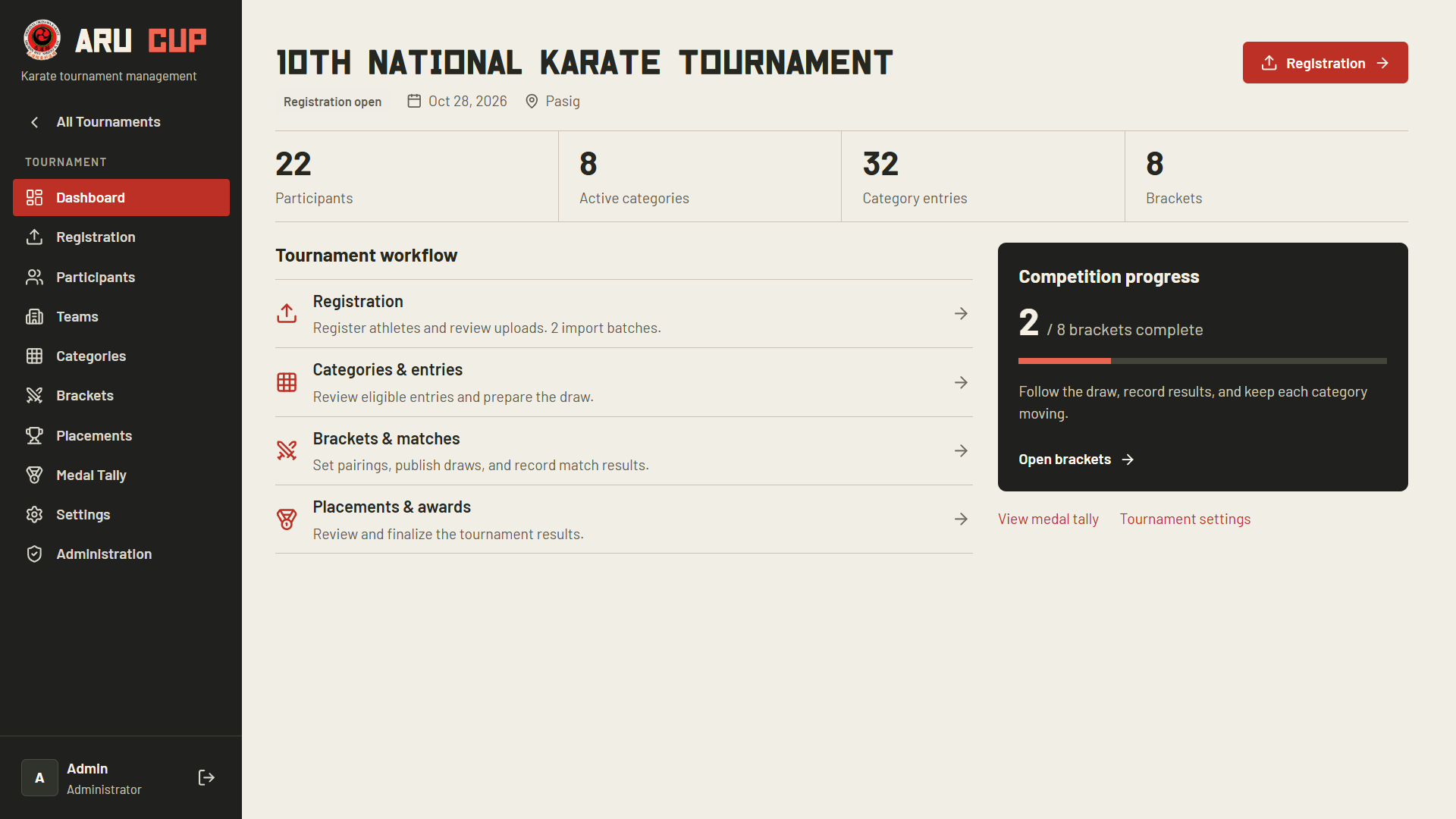Open the Tournament settings link
Viewport: 1456px width, 819px height.
coord(1185,519)
